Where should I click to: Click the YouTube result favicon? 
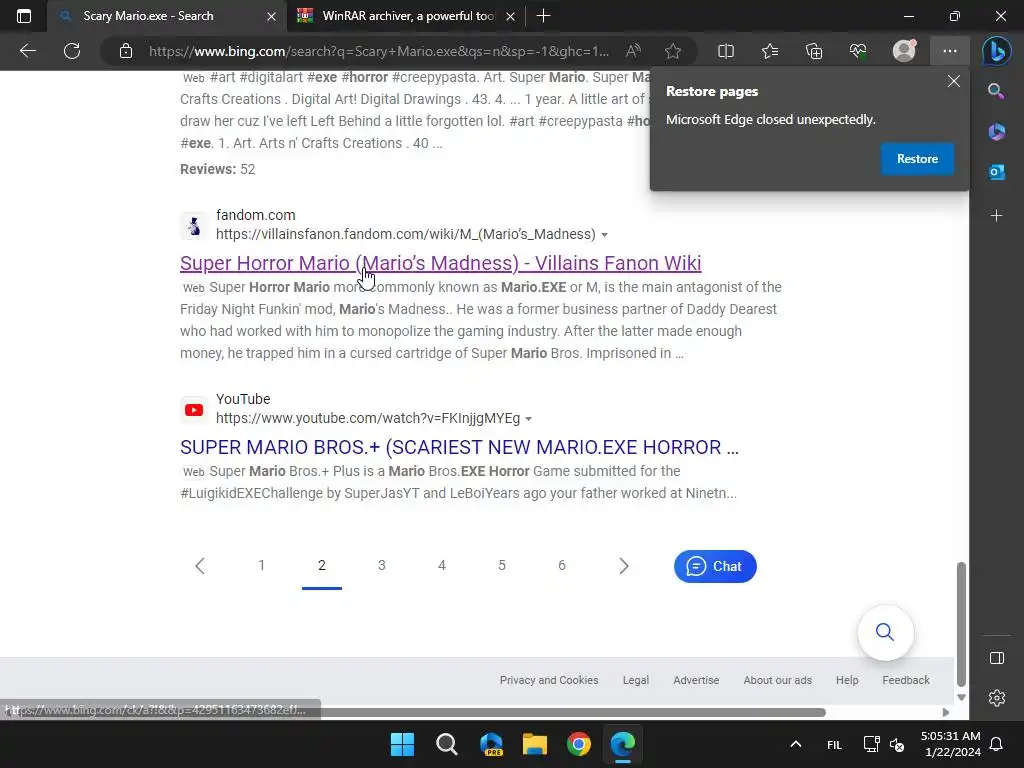pos(193,410)
